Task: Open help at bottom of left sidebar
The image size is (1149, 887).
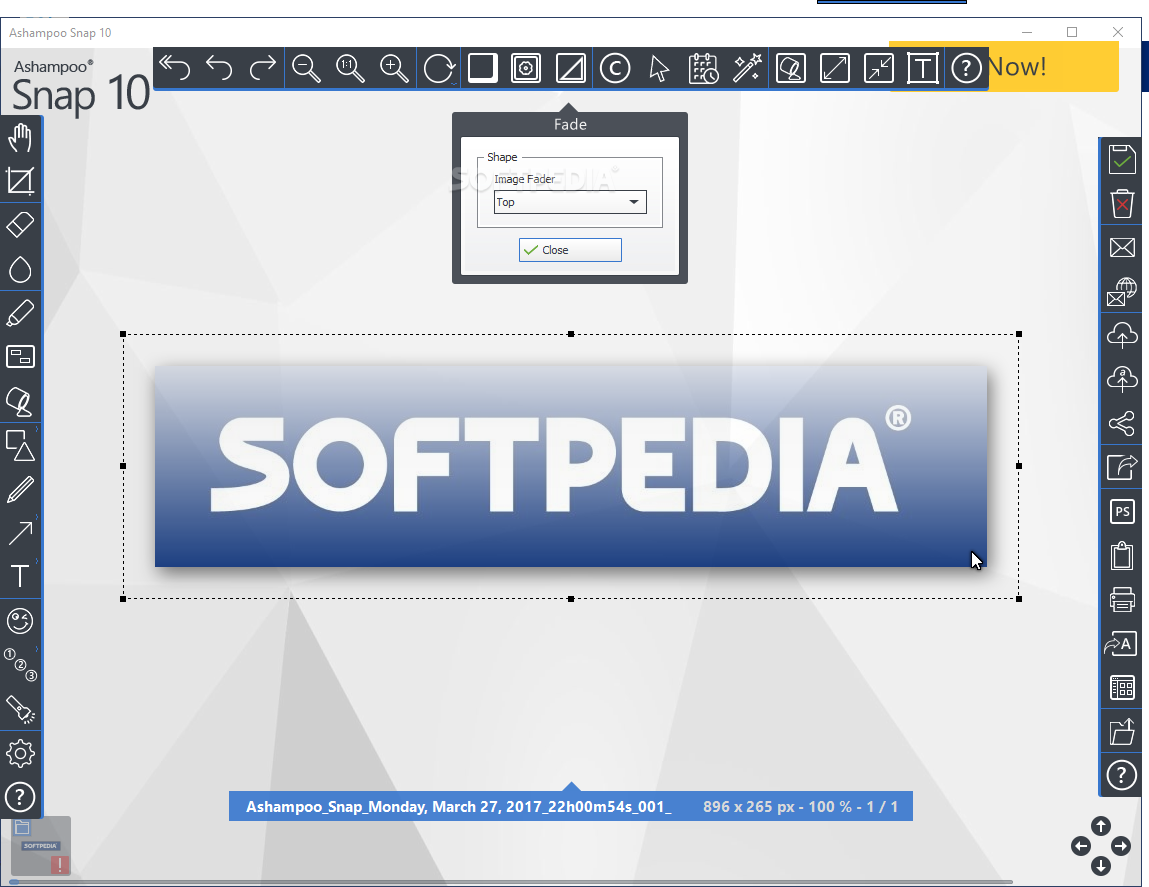Action: [x=20, y=797]
